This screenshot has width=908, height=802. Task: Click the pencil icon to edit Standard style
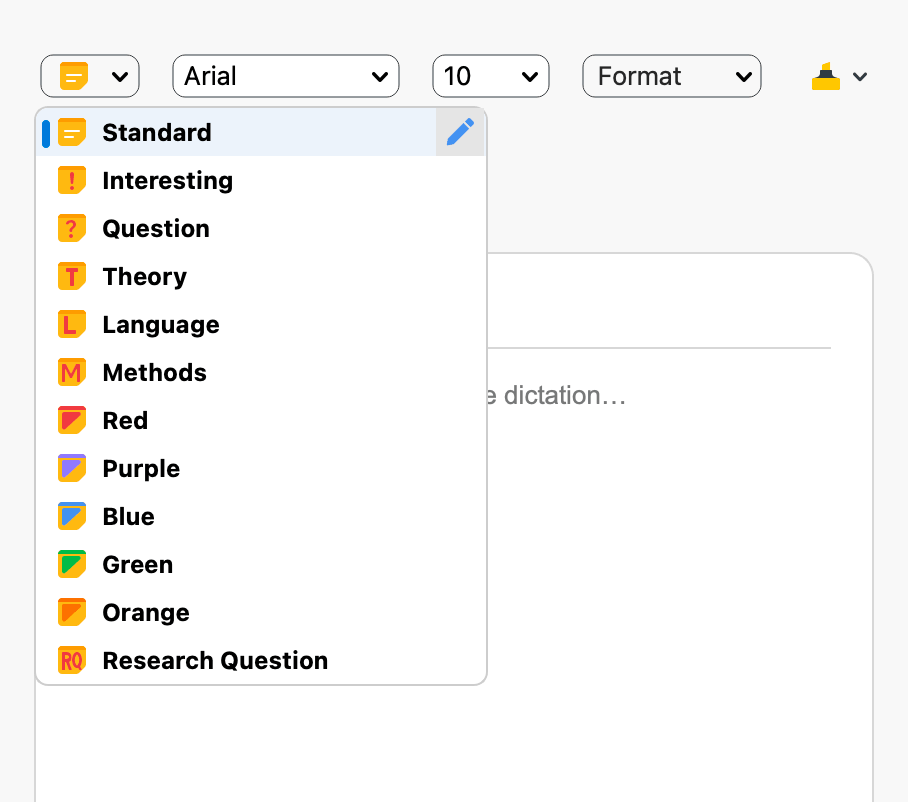tap(460, 131)
